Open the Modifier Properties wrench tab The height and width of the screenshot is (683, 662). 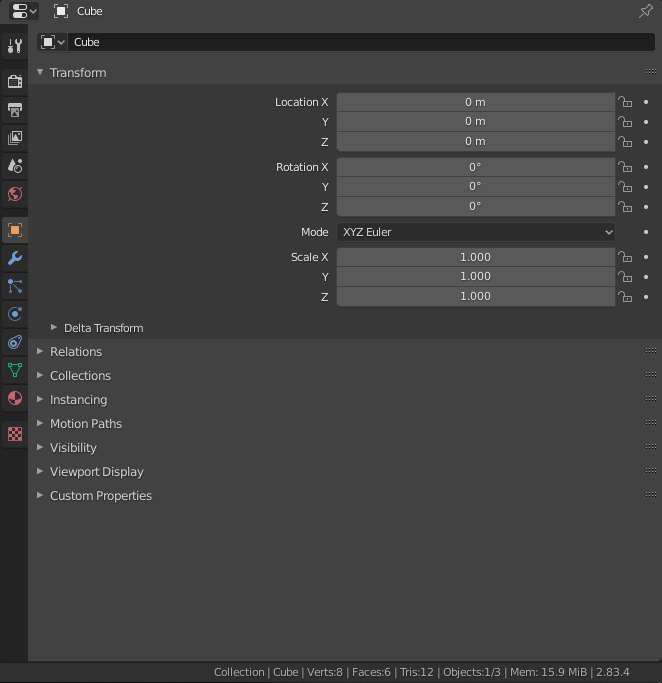pos(15,258)
